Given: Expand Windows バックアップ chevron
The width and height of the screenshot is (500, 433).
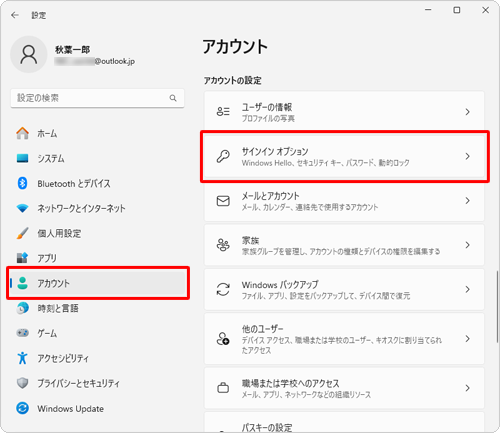Looking at the screenshot, I should [467, 289].
